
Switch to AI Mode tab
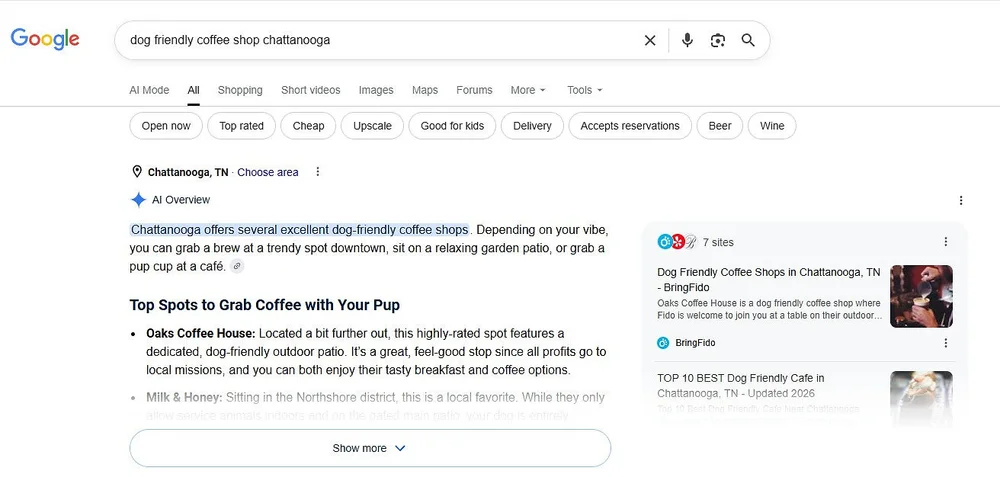(149, 90)
